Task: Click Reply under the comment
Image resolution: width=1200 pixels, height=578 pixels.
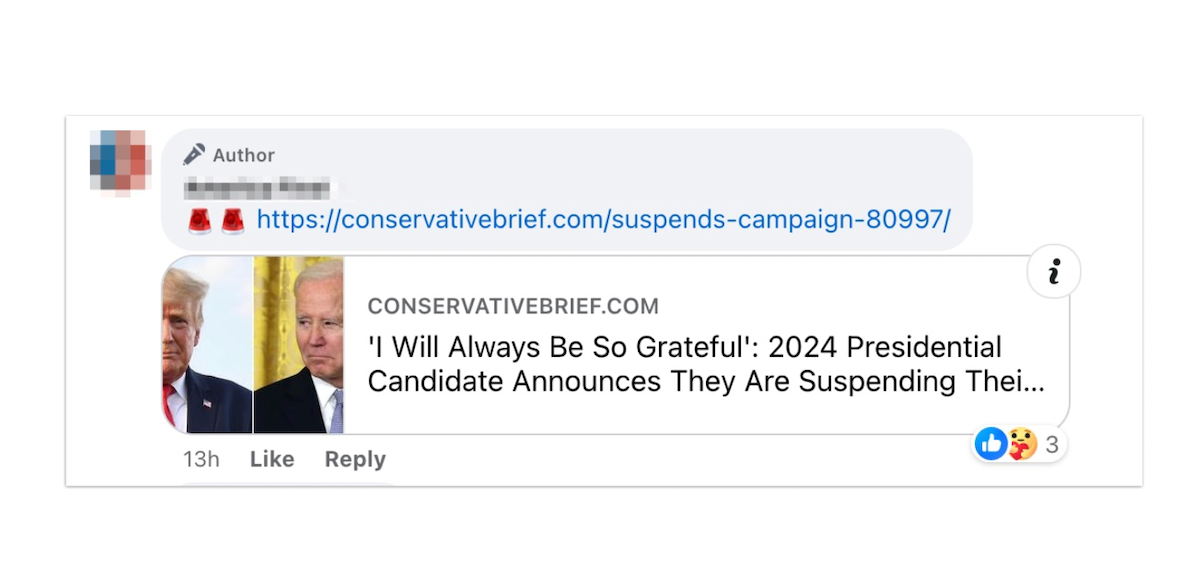Action: coord(354,459)
